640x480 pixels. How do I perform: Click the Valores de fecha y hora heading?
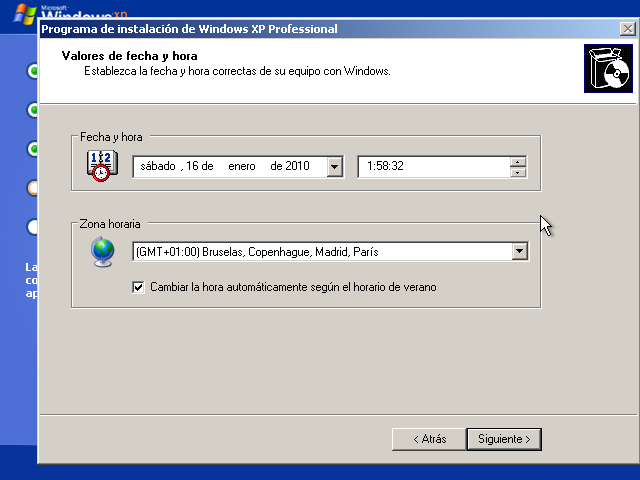tap(129, 56)
